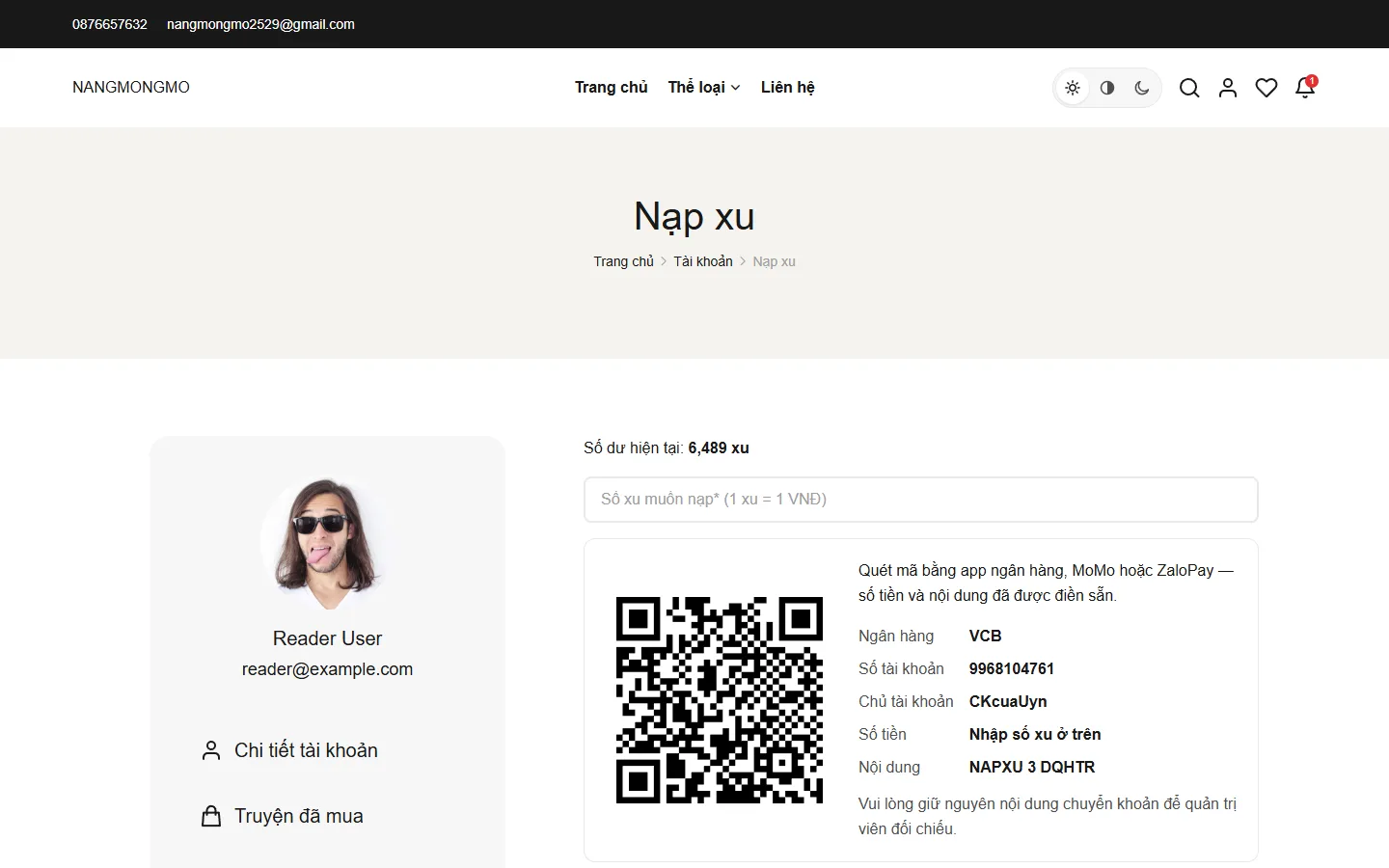This screenshot has width=1389, height=868.
Task: Click the payment QR code image
Action: [x=720, y=700]
